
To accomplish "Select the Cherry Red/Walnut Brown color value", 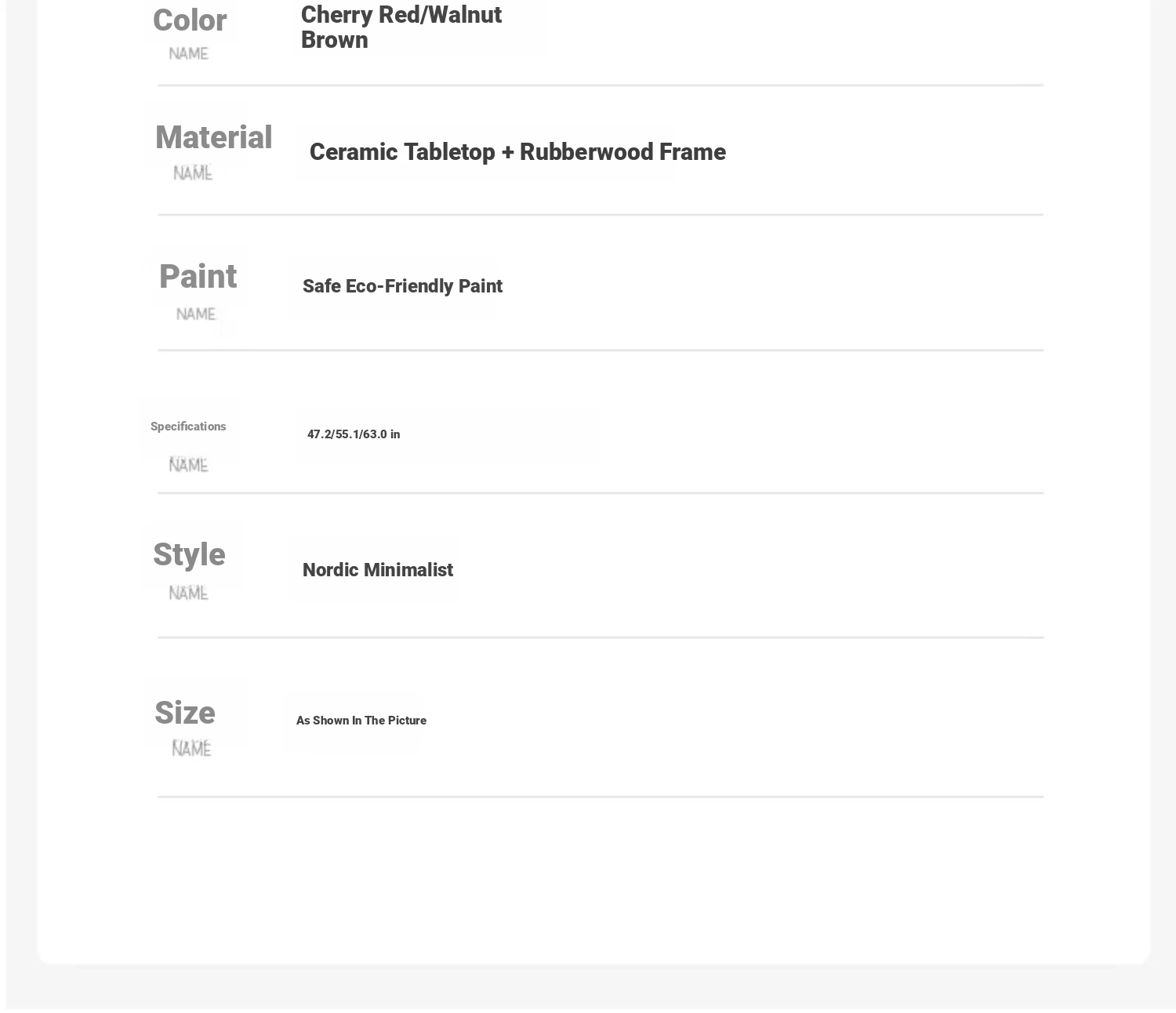I will click(x=401, y=27).
